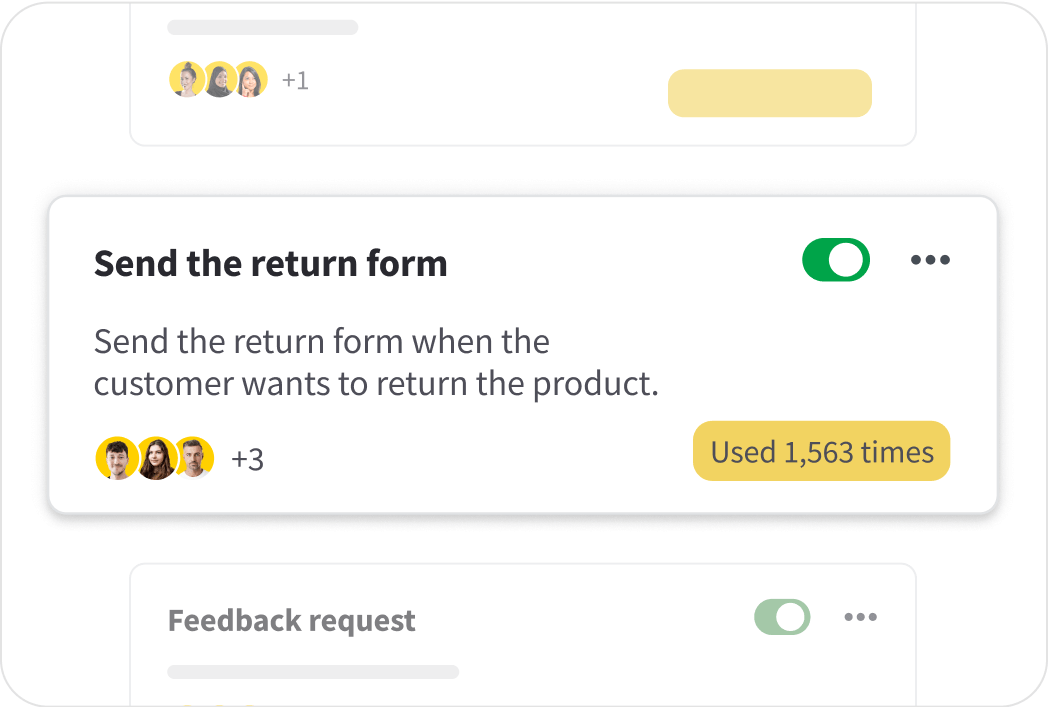
Task: Select avatar of woman wearing black hijab
Action: pos(219,80)
